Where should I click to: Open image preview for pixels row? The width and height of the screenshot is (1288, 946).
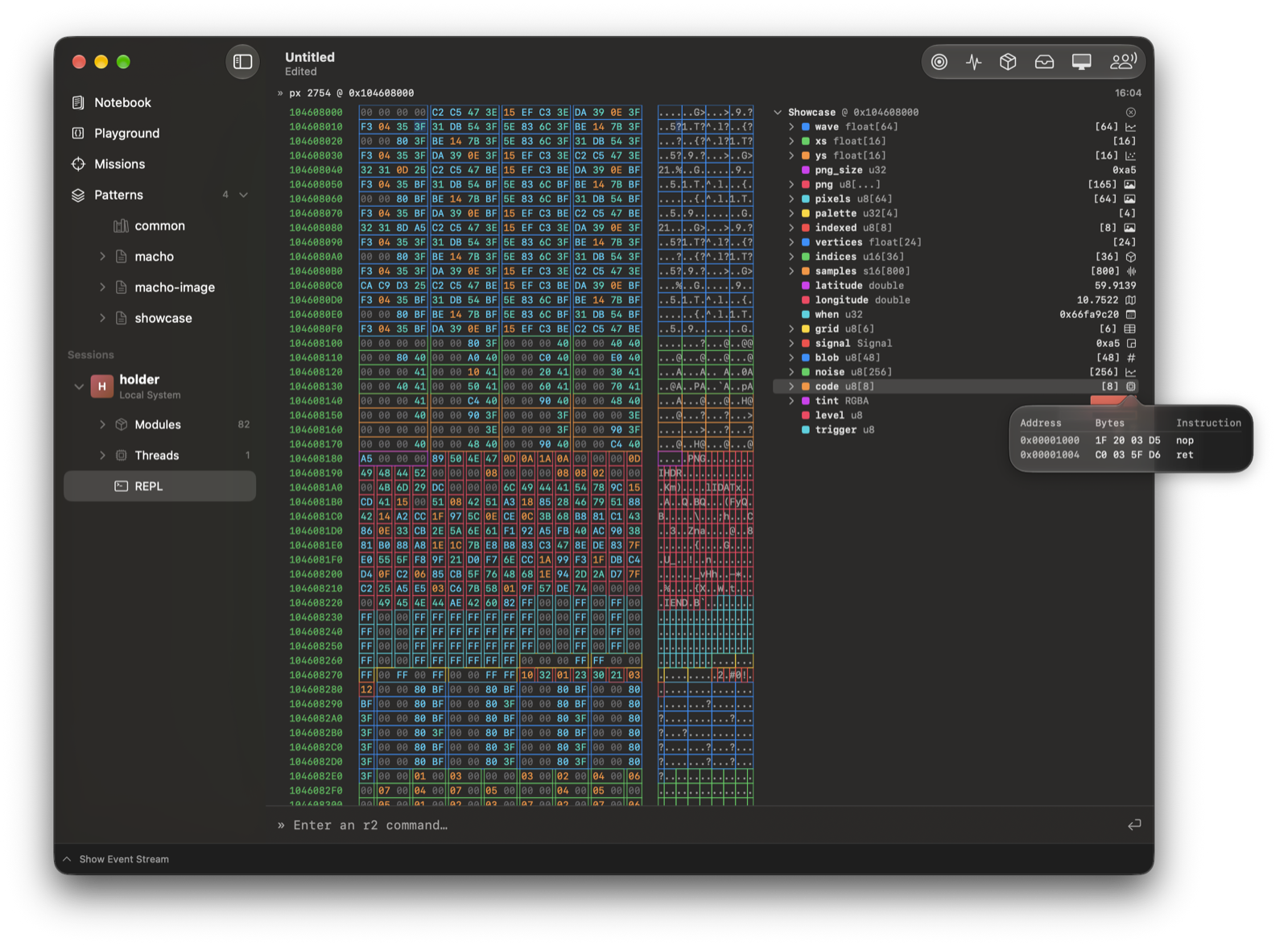click(1130, 199)
